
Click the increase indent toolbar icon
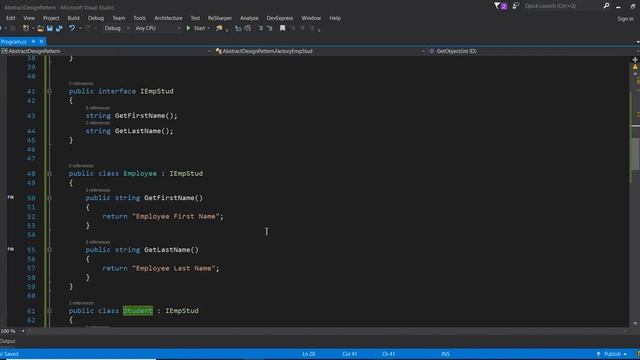pos(247,28)
